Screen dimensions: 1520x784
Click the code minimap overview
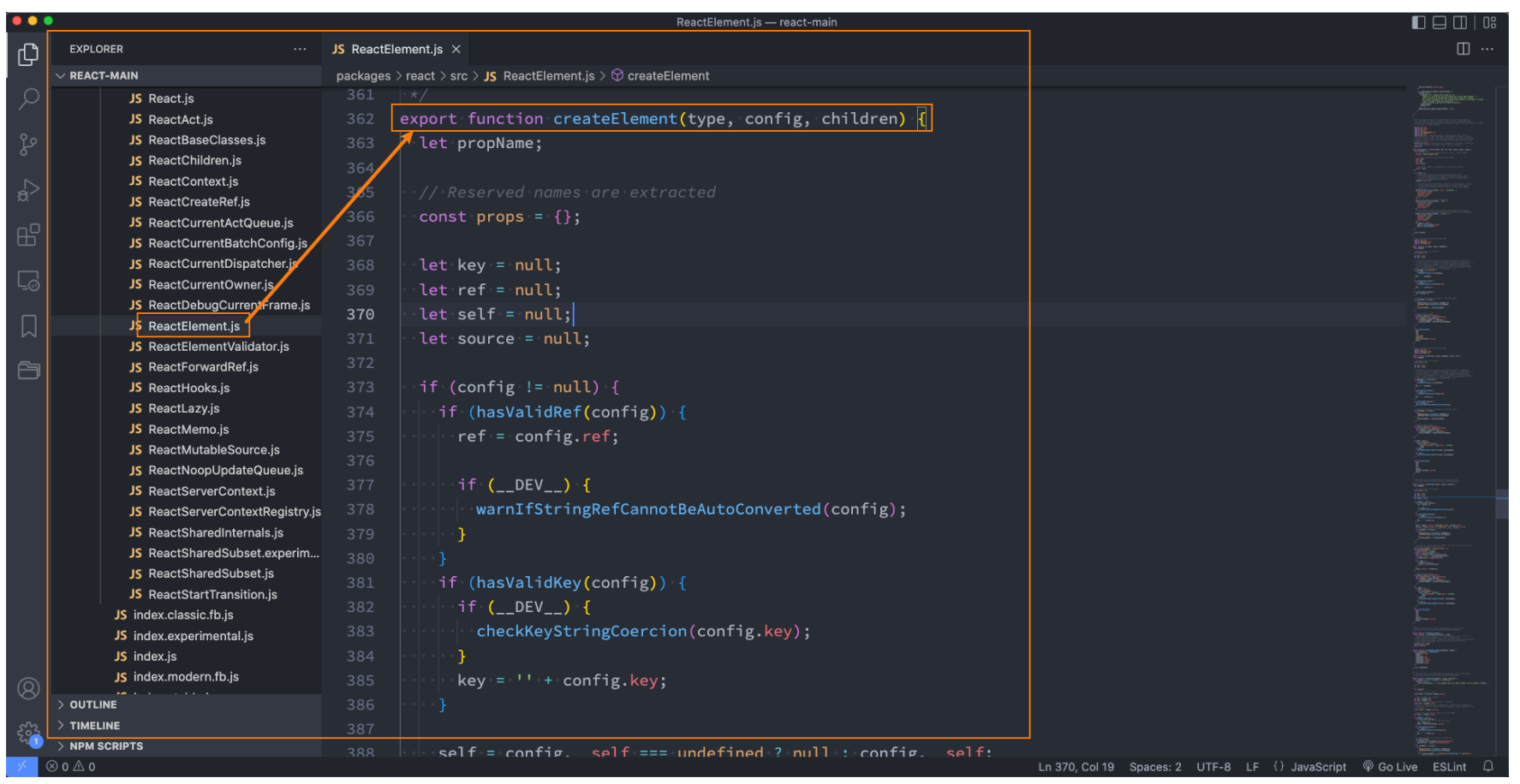pyautogui.click(x=1451, y=419)
